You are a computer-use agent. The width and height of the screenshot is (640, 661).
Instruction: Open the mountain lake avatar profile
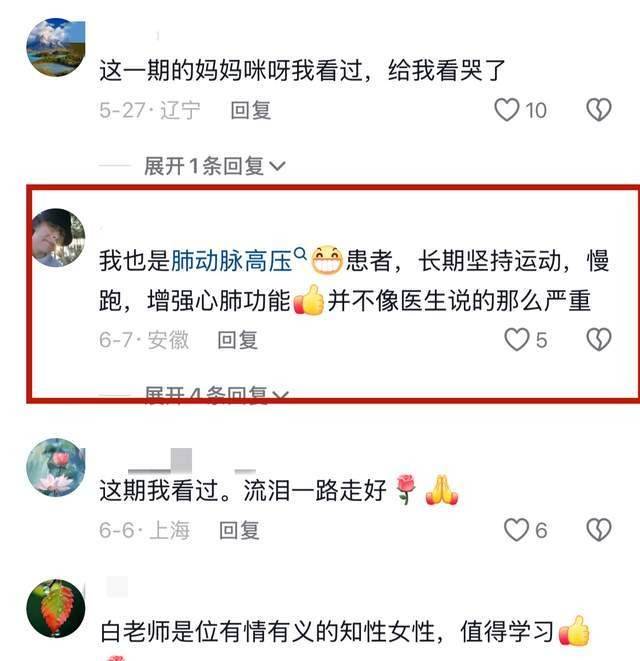[56, 47]
